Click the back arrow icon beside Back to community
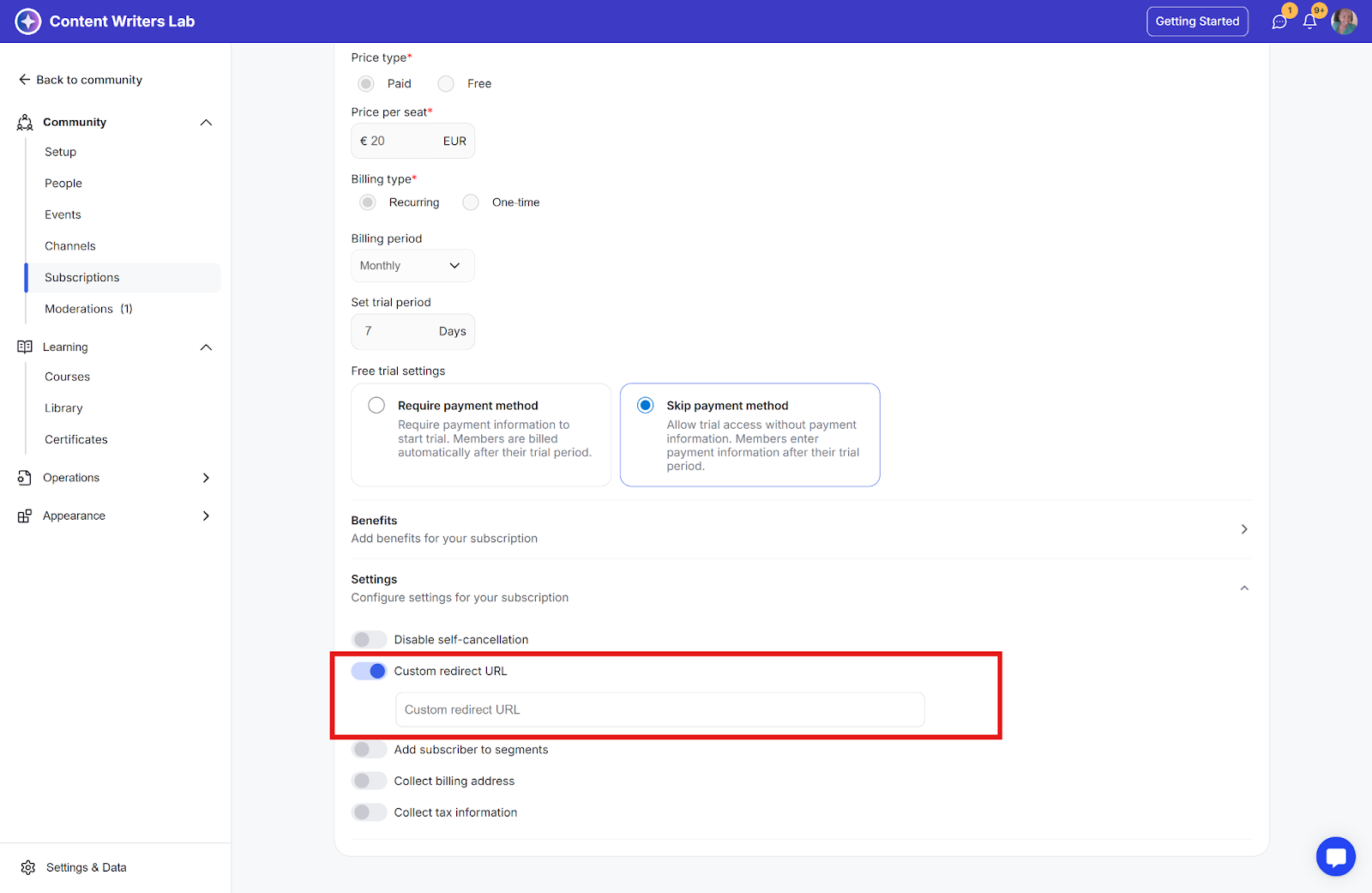The image size is (1372, 893). 25,80
